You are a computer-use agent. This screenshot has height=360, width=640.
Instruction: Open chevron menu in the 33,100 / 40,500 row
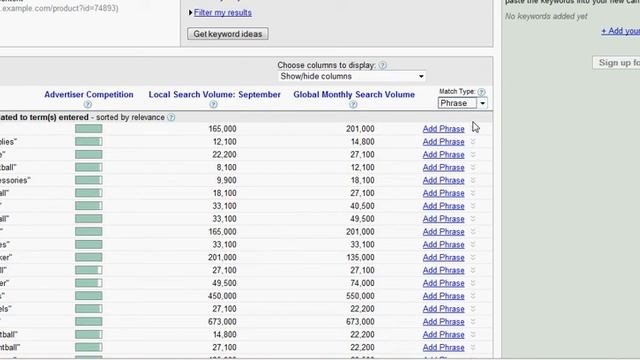coord(473,206)
